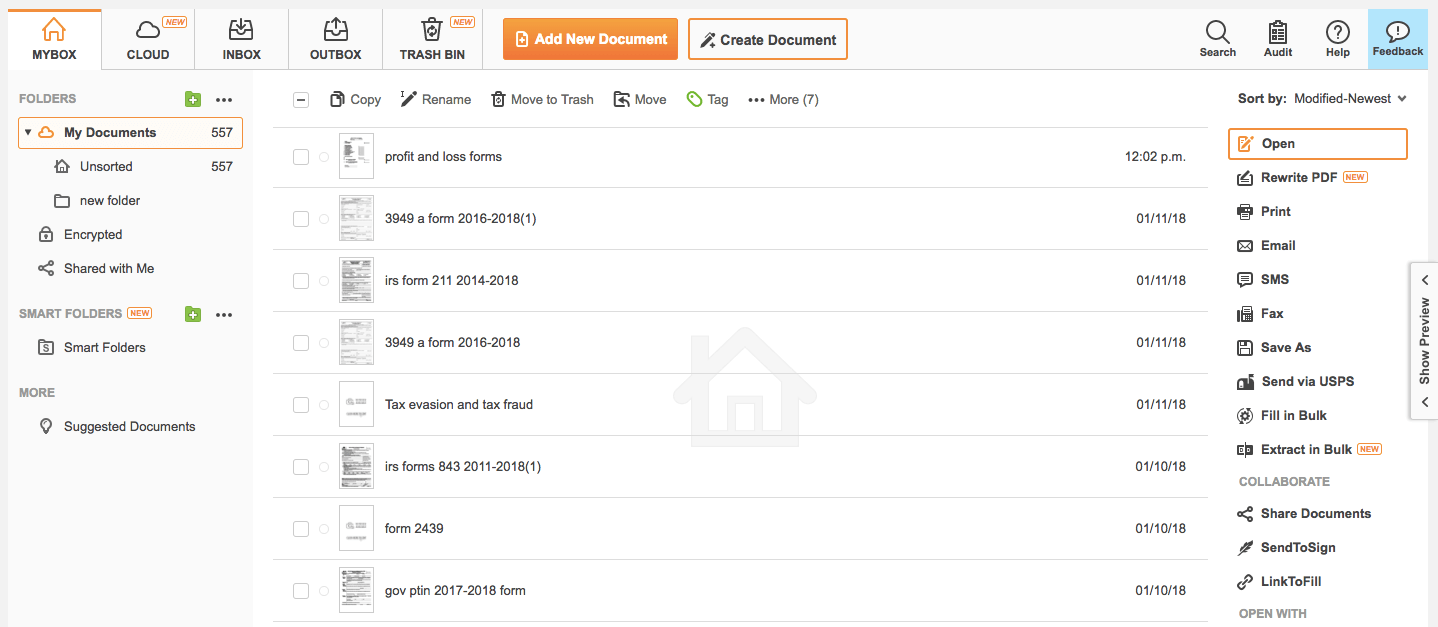Screen dimensions: 1438x627
Task: Open the Sort by Modified-Newest dropdown
Action: 1350,98
